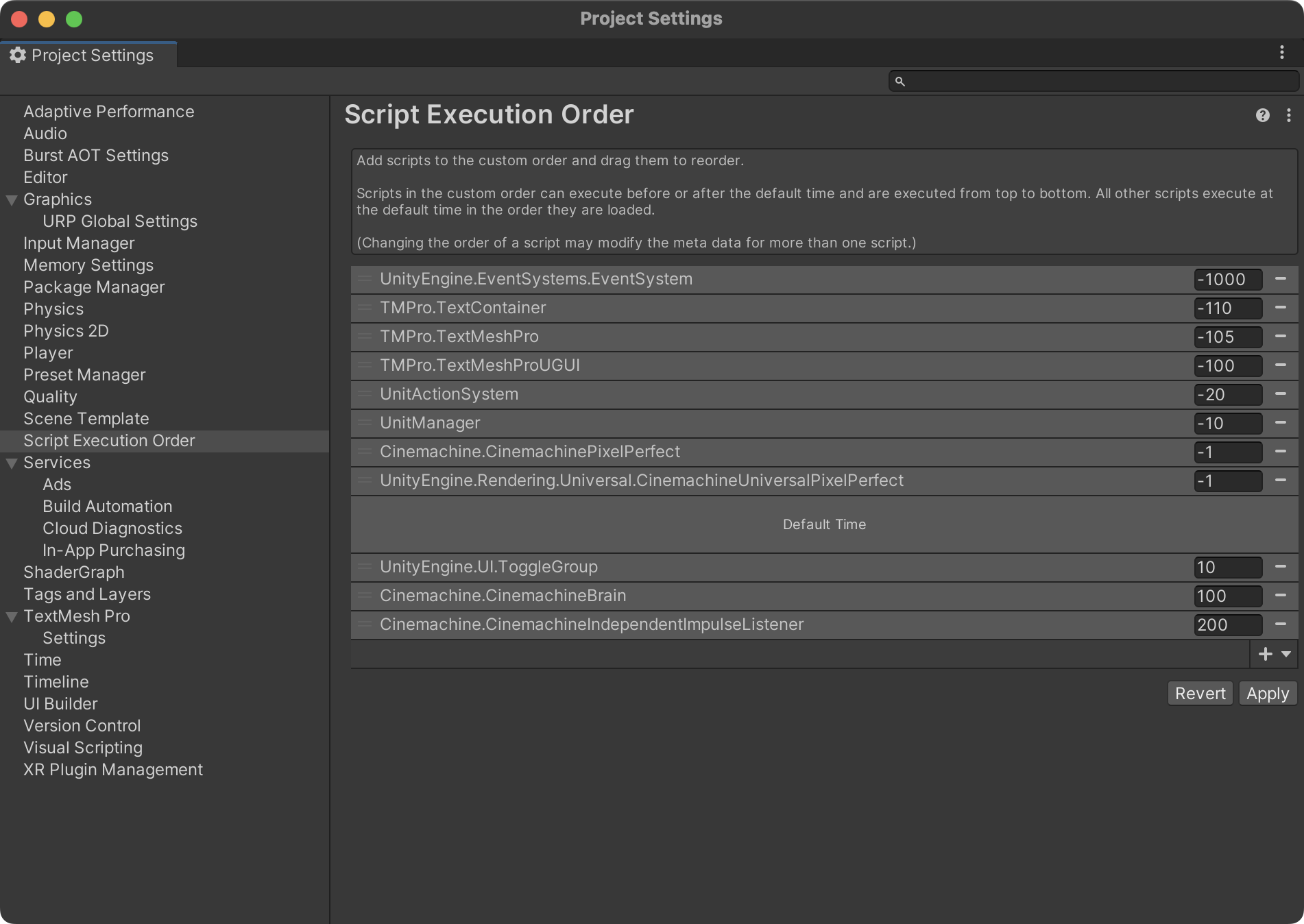
Task: Open the help icon for Script Execution Order
Action: tap(1261, 116)
